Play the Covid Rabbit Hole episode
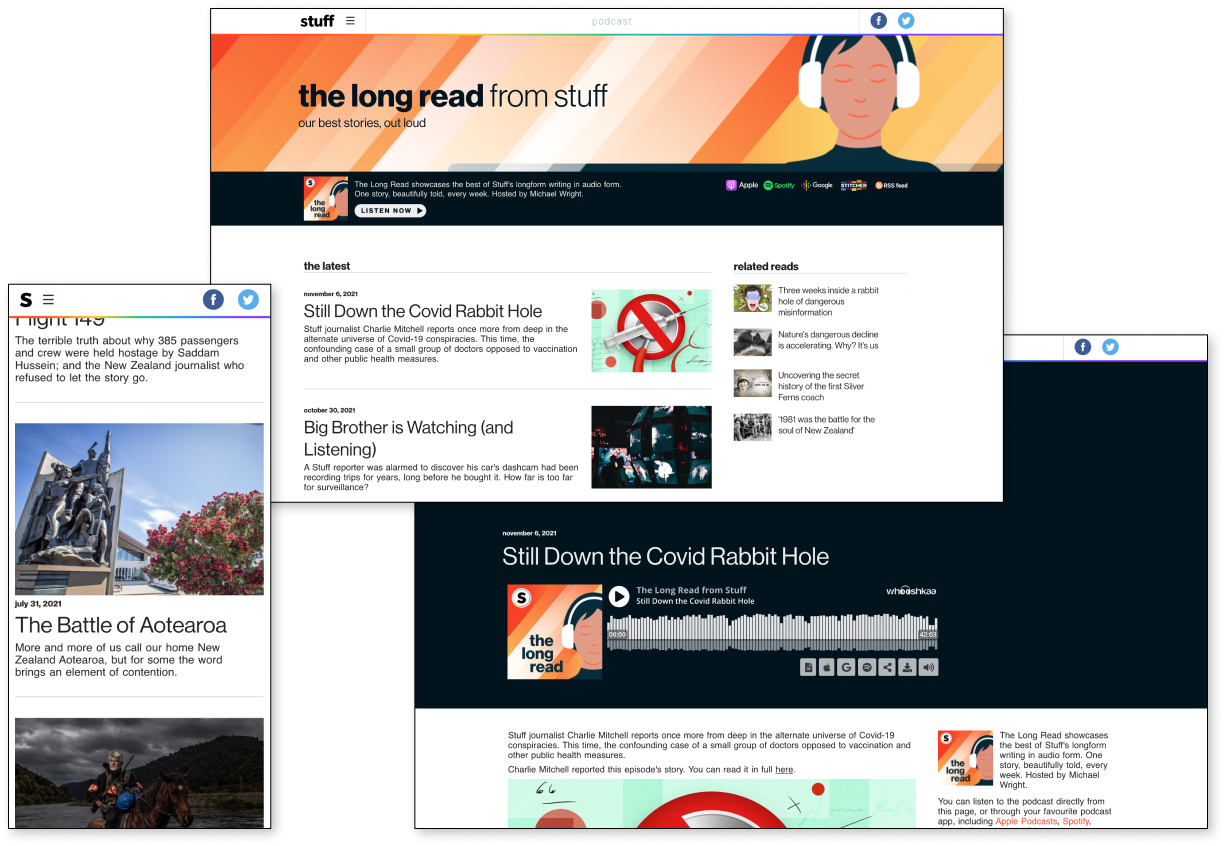 pos(619,596)
